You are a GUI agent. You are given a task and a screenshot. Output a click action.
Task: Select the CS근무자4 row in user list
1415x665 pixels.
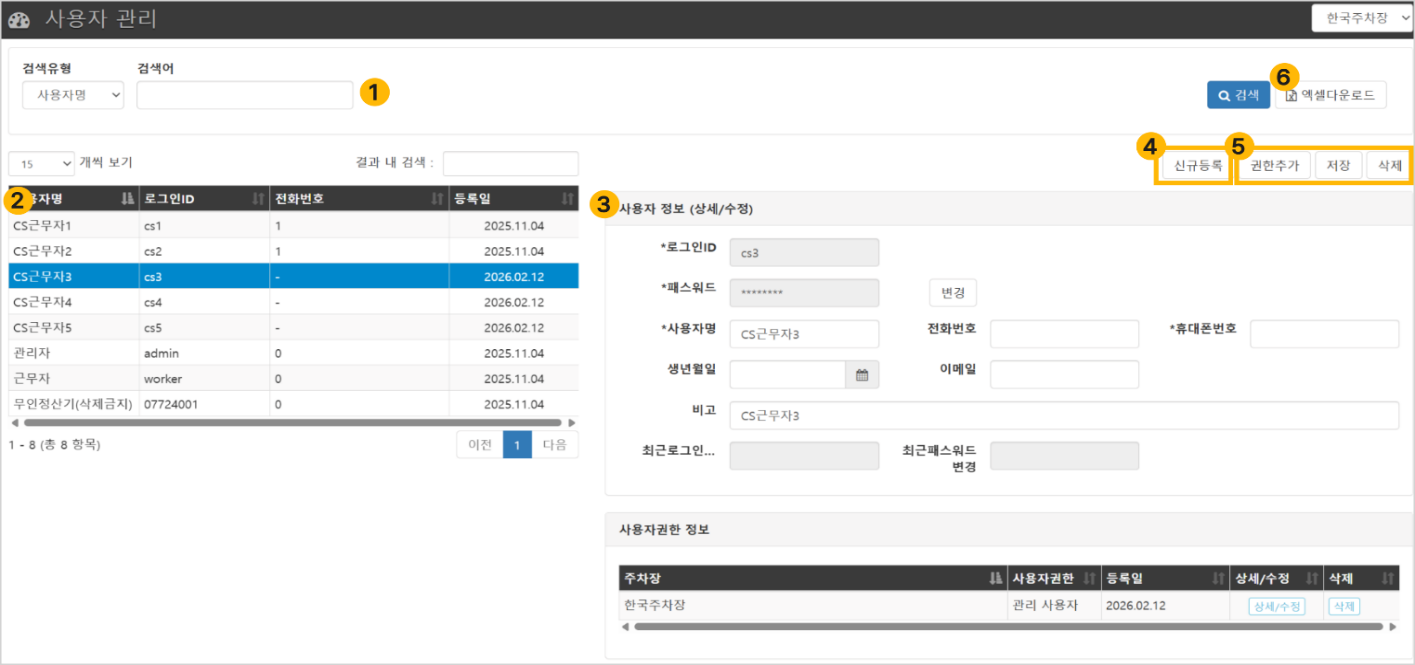tap(294, 301)
